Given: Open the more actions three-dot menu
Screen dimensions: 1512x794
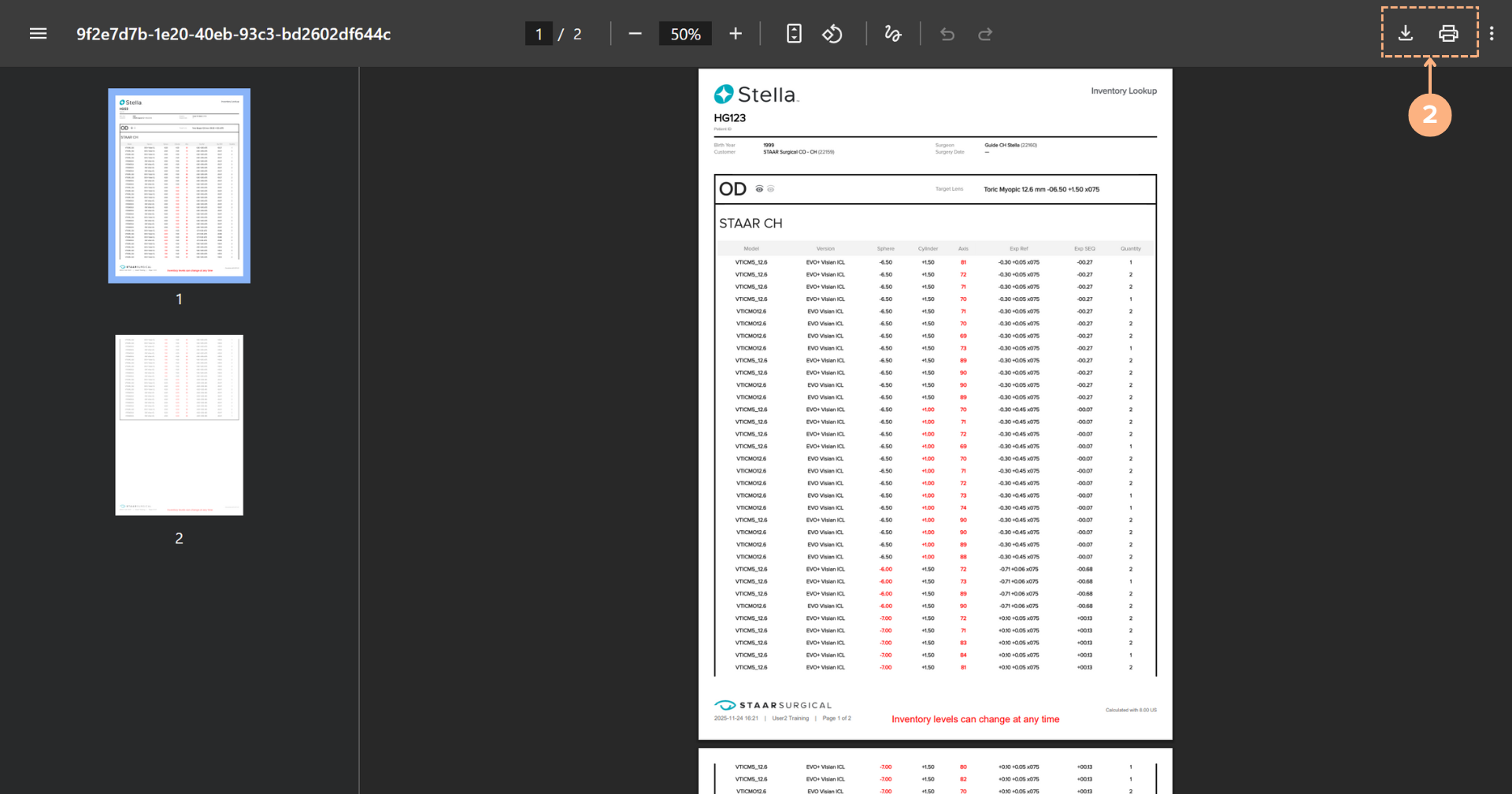Looking at the screenshot, I should coord(1492,34).
